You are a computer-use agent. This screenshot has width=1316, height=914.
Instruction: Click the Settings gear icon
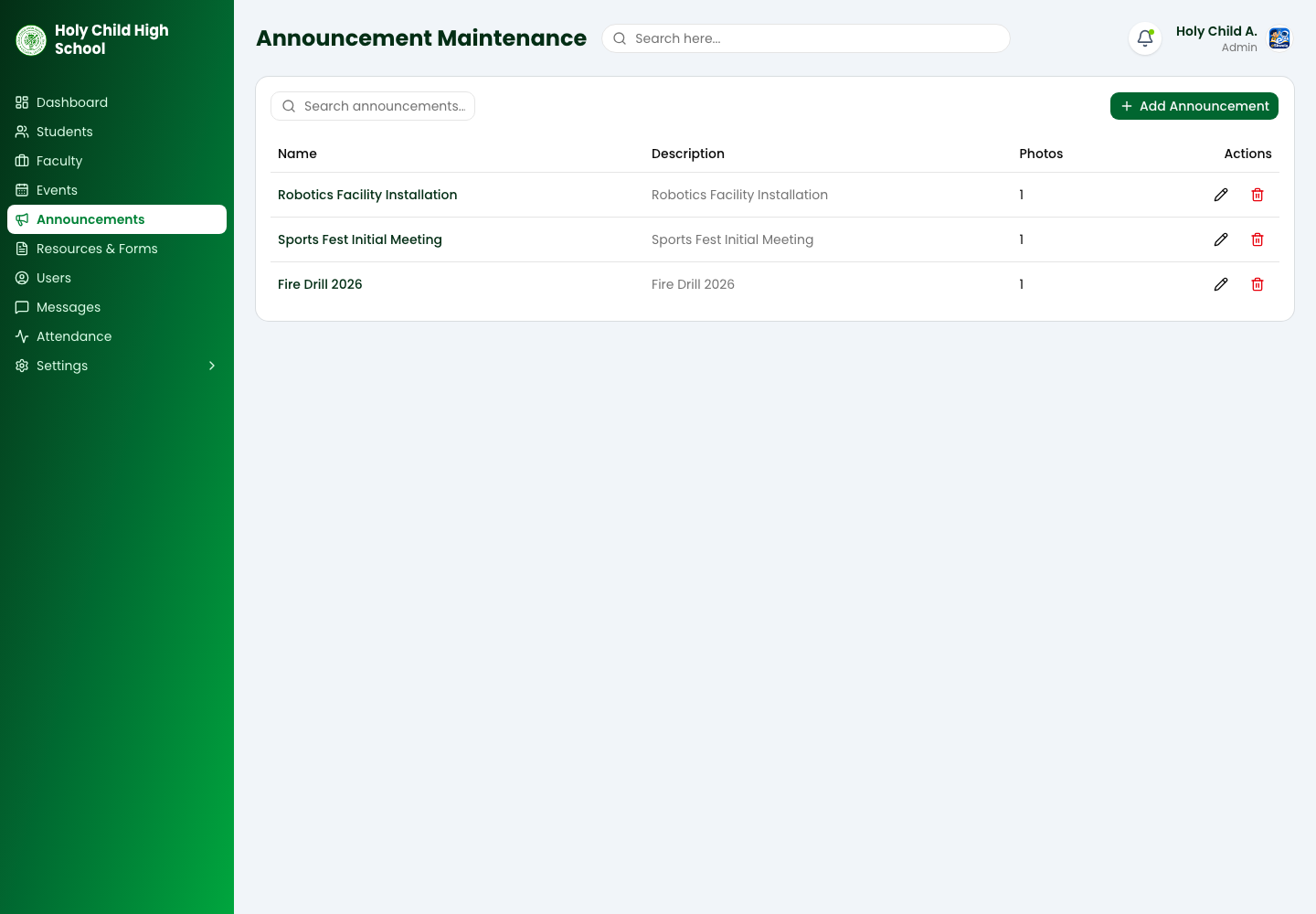[22, 366]
